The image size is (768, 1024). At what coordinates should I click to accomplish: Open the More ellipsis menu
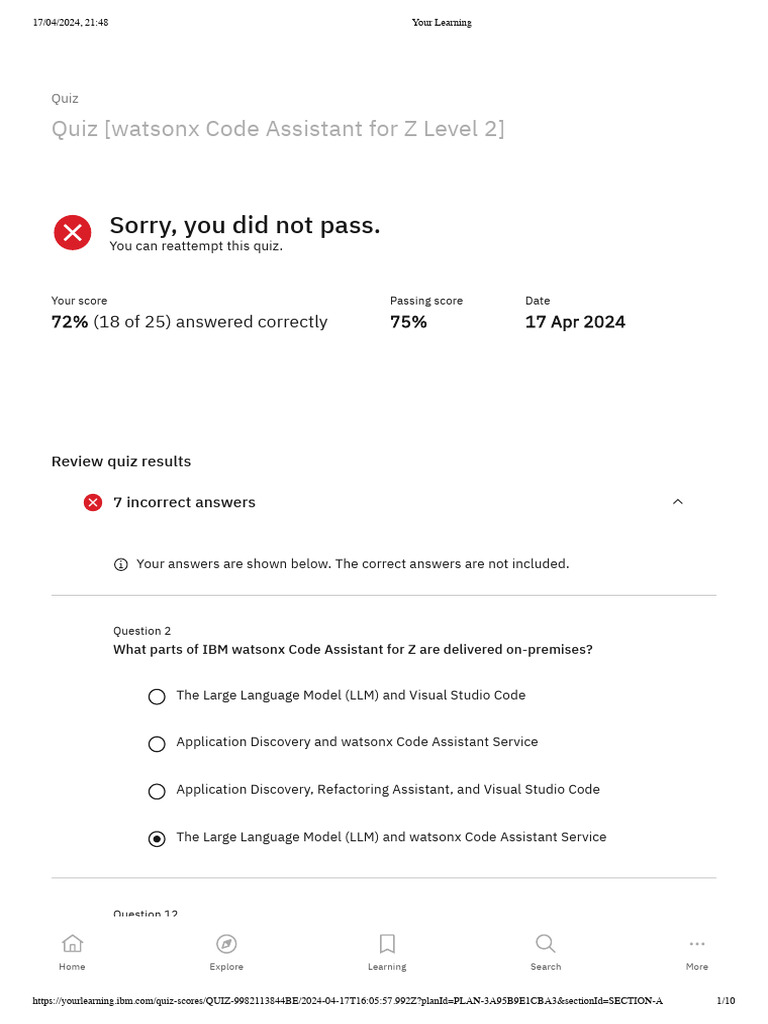coord(697,944)
